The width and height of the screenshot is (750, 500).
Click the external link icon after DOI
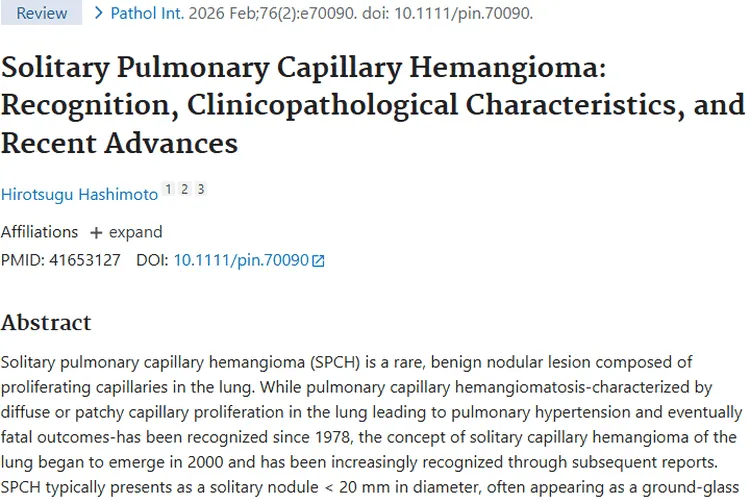(x=318, y=261)
